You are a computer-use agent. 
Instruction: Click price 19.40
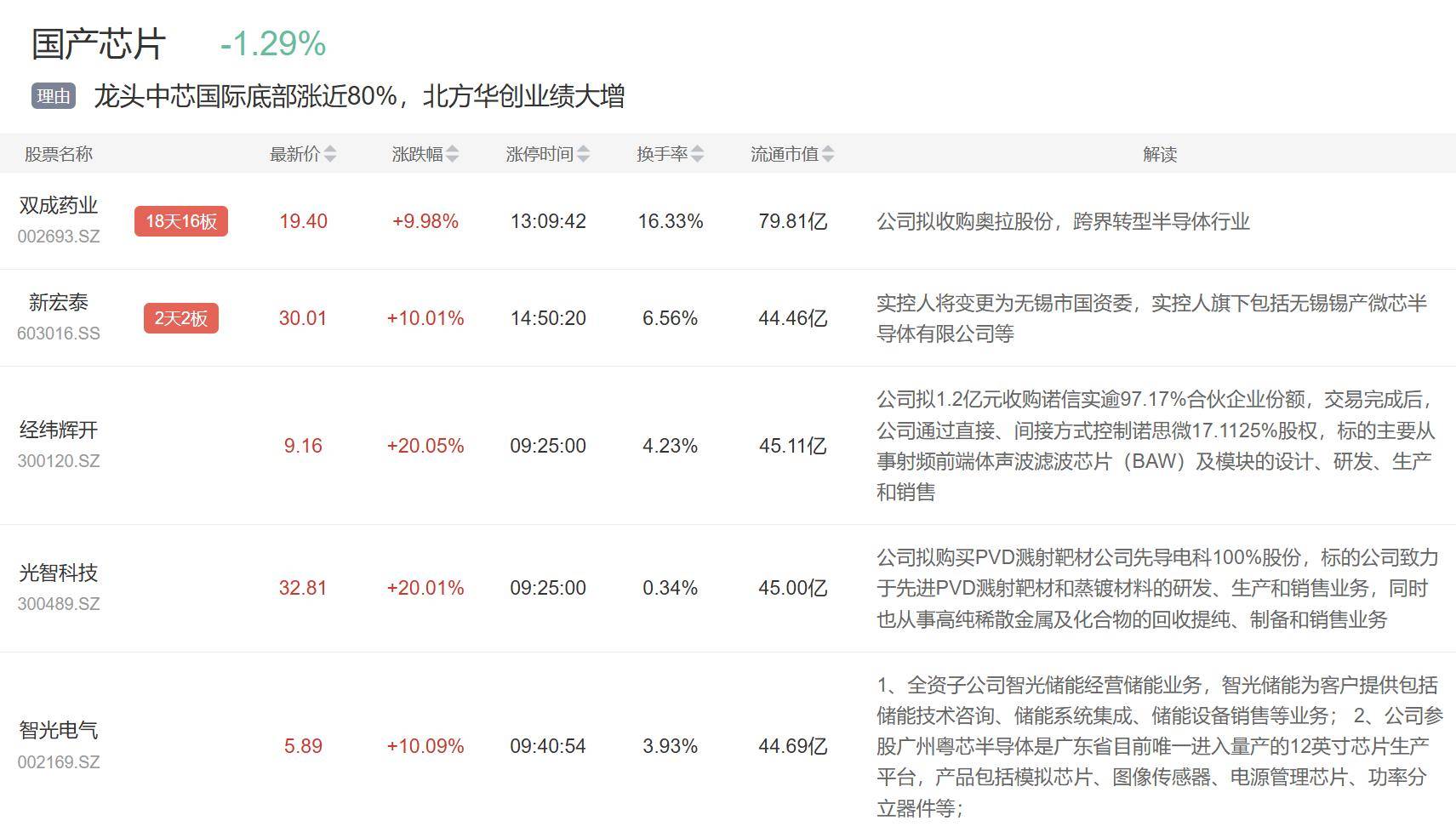[x=303, y=221]
